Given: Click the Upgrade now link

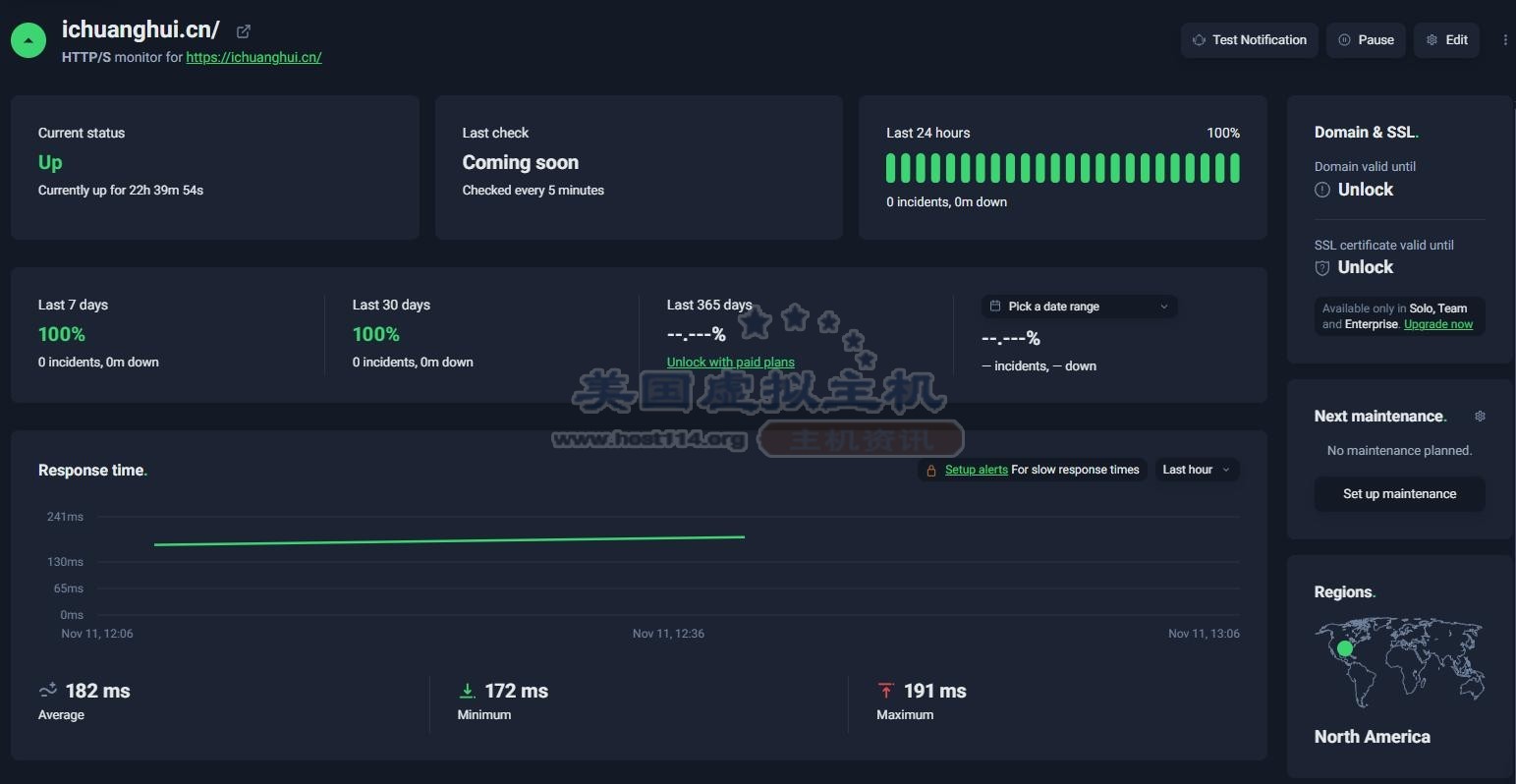Looking at the screenshot, I should [x=1437, y=324].
